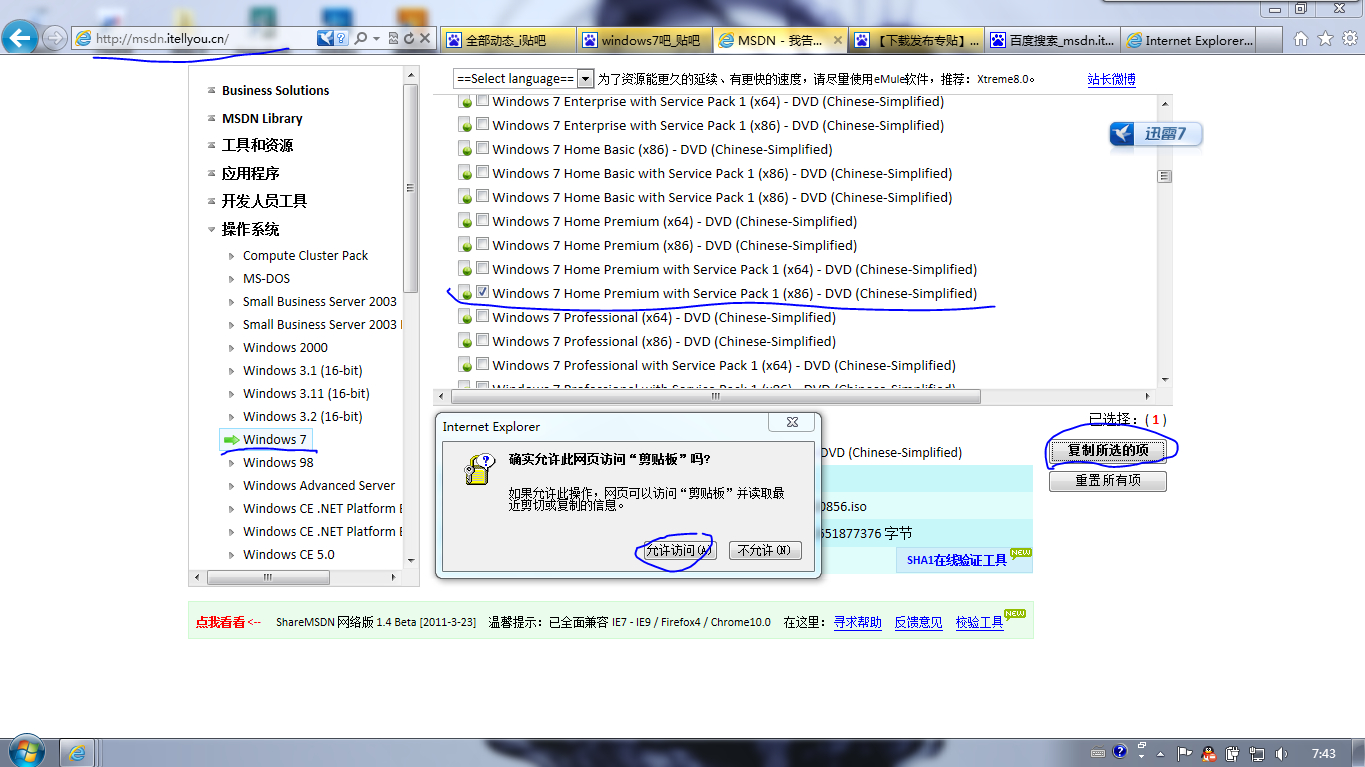Open the address bar search dropdown arrow
This screenshot has width=1365, height=767.
point(376,38)
